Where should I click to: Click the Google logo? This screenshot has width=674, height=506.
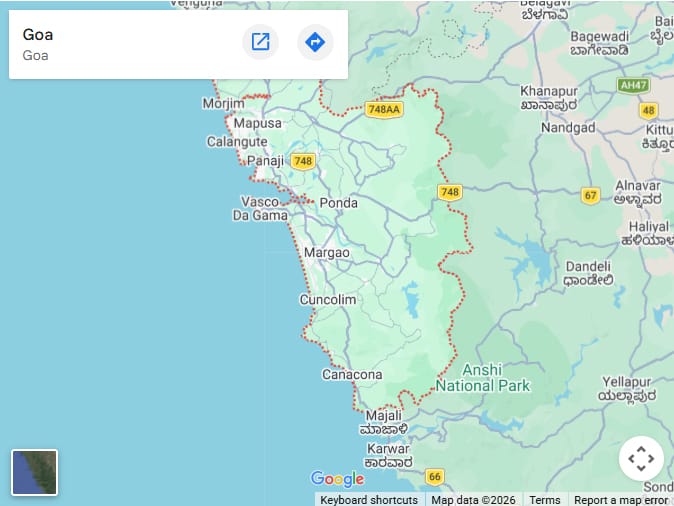pyautogui.click(x=337, y=478)
